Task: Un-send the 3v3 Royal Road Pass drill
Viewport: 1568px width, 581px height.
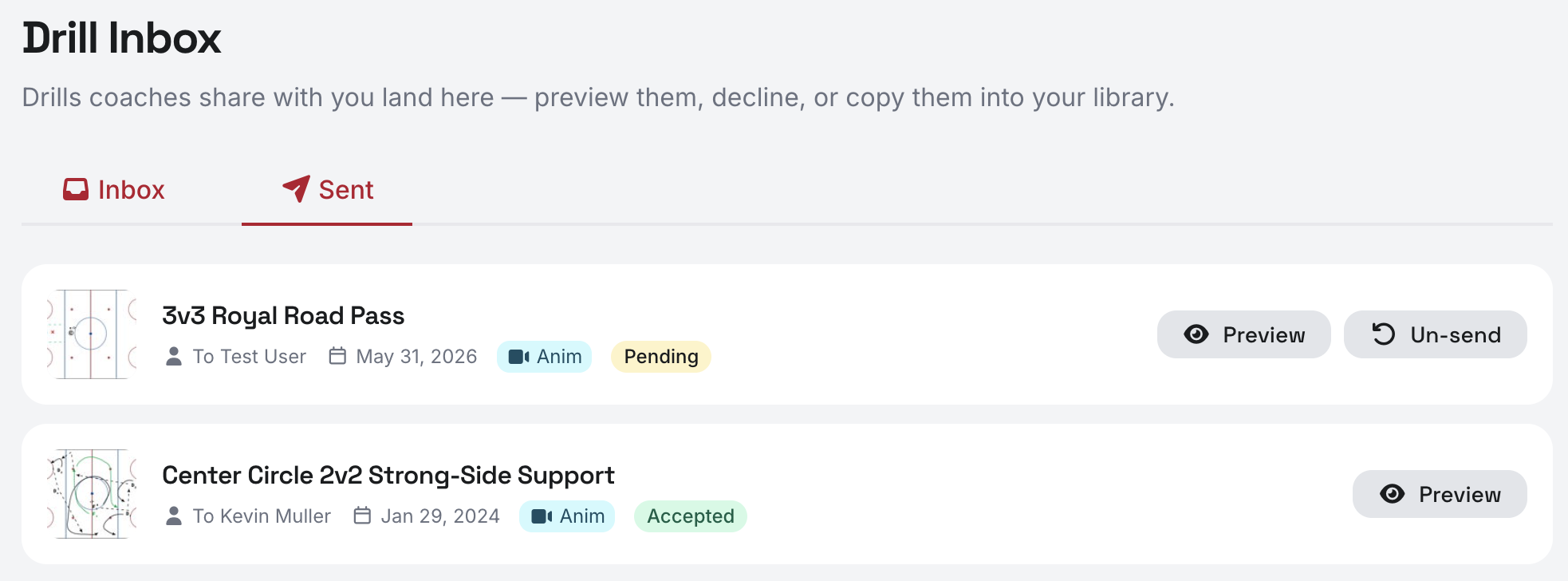Action: pos(1435,334)
